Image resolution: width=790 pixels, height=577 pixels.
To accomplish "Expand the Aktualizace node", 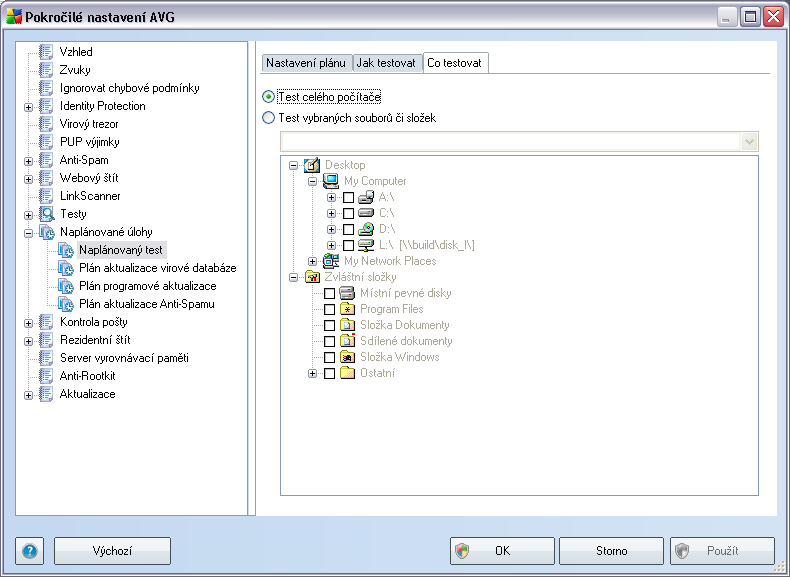I will [28, 395].
